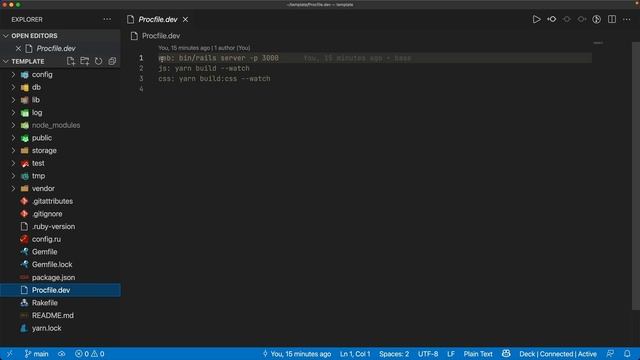
Task: Collapse the OPEN EDITORS section
Action: click(60, 36)
